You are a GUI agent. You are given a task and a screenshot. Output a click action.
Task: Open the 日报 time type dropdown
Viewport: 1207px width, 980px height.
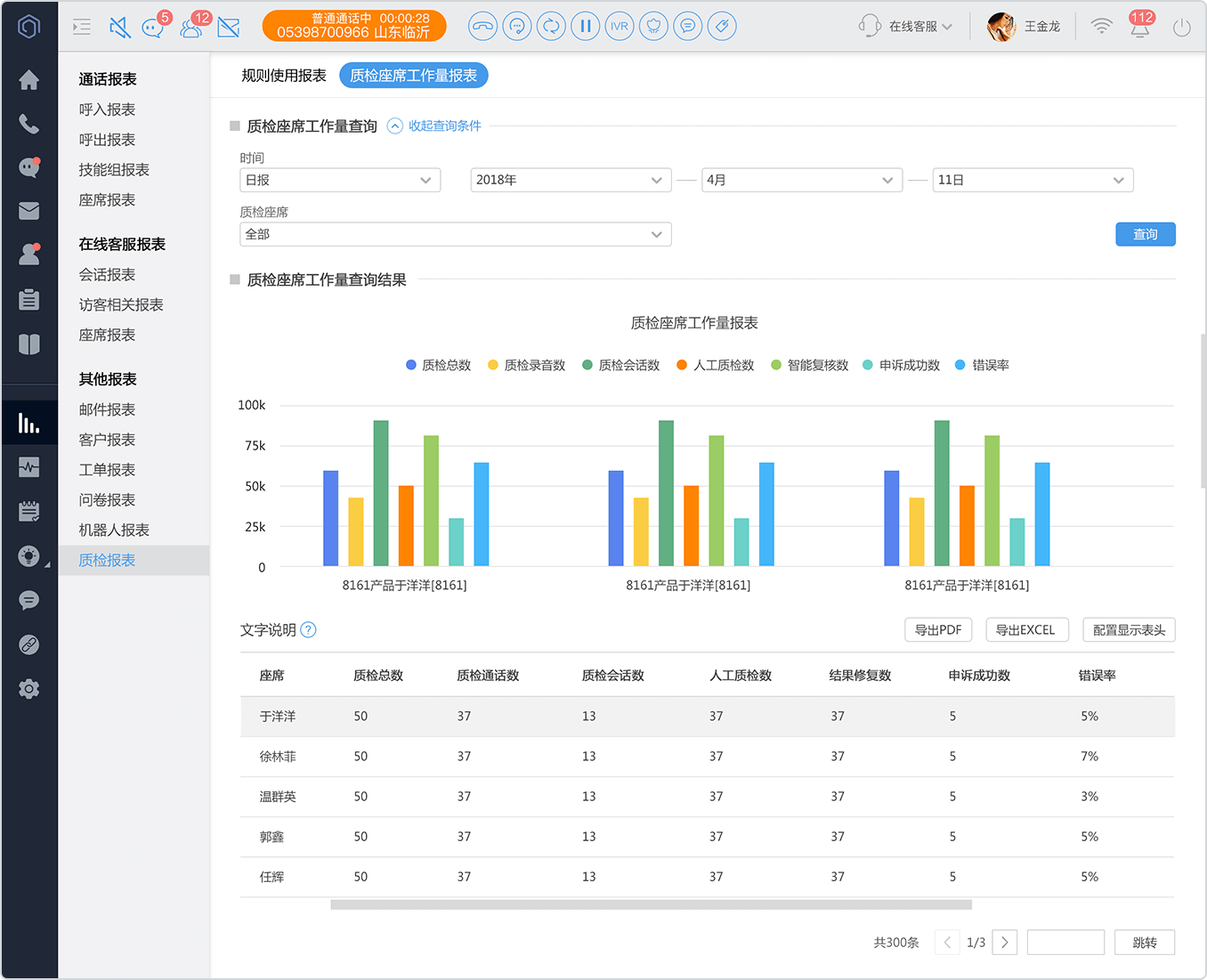point(340,180)
